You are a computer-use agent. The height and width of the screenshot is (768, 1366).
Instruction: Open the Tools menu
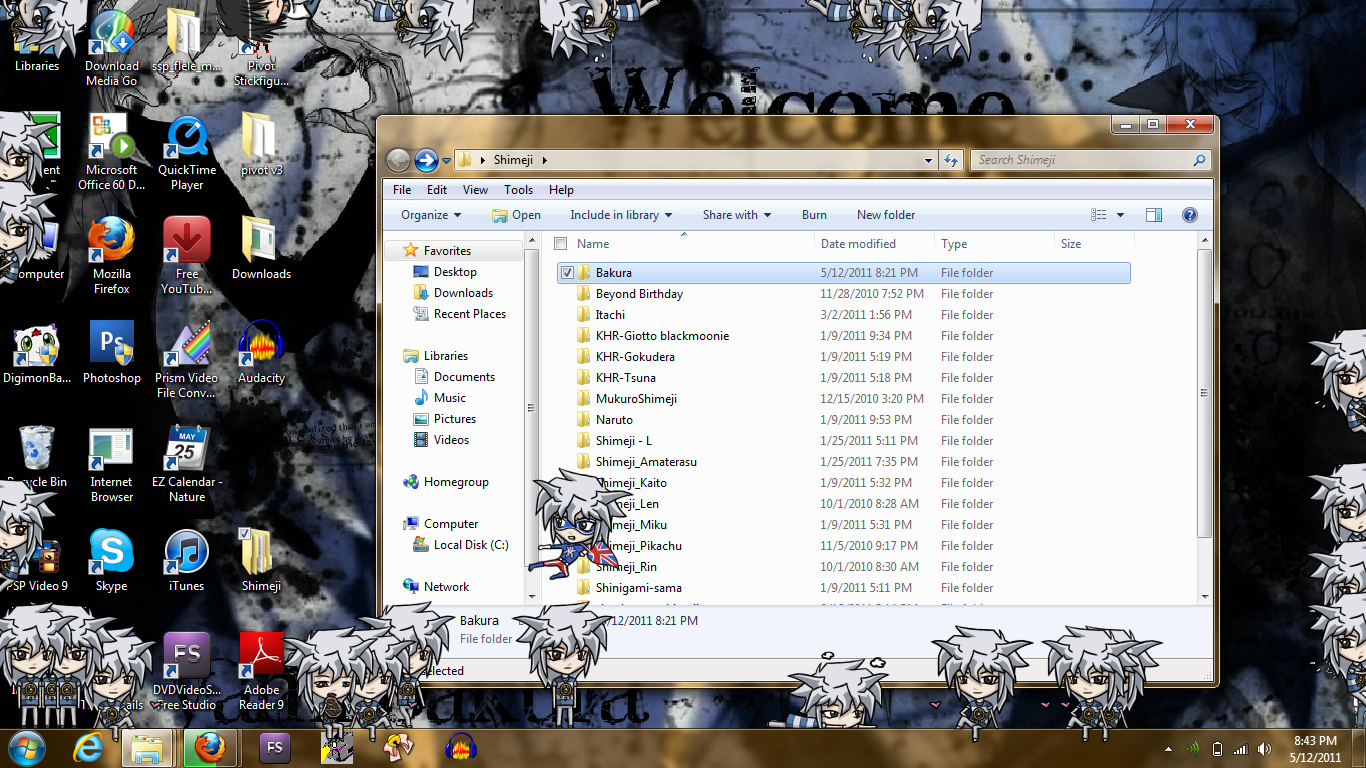coord(518,189)
